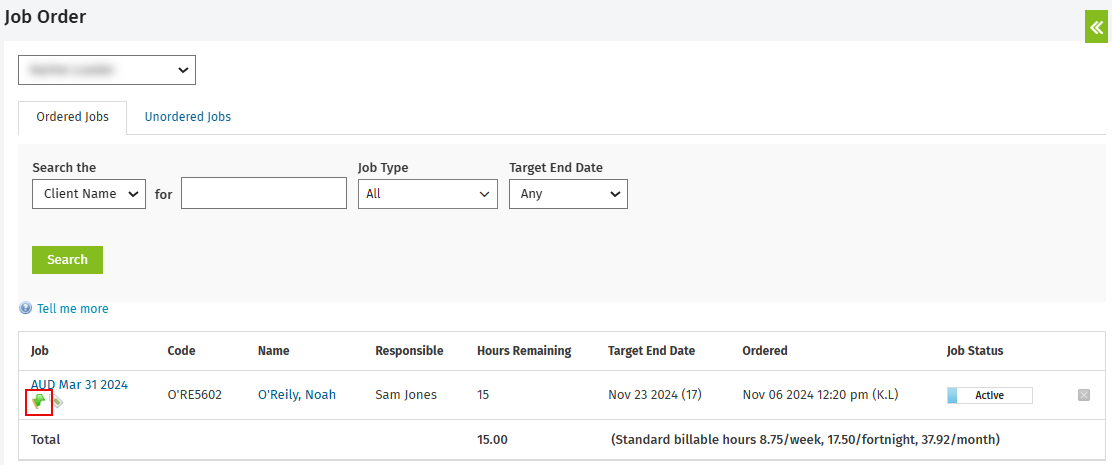The height and width of the screenshot is (465, 1112).
Task: Open the O'Reily, Noah client link
Action: point(297,395)
